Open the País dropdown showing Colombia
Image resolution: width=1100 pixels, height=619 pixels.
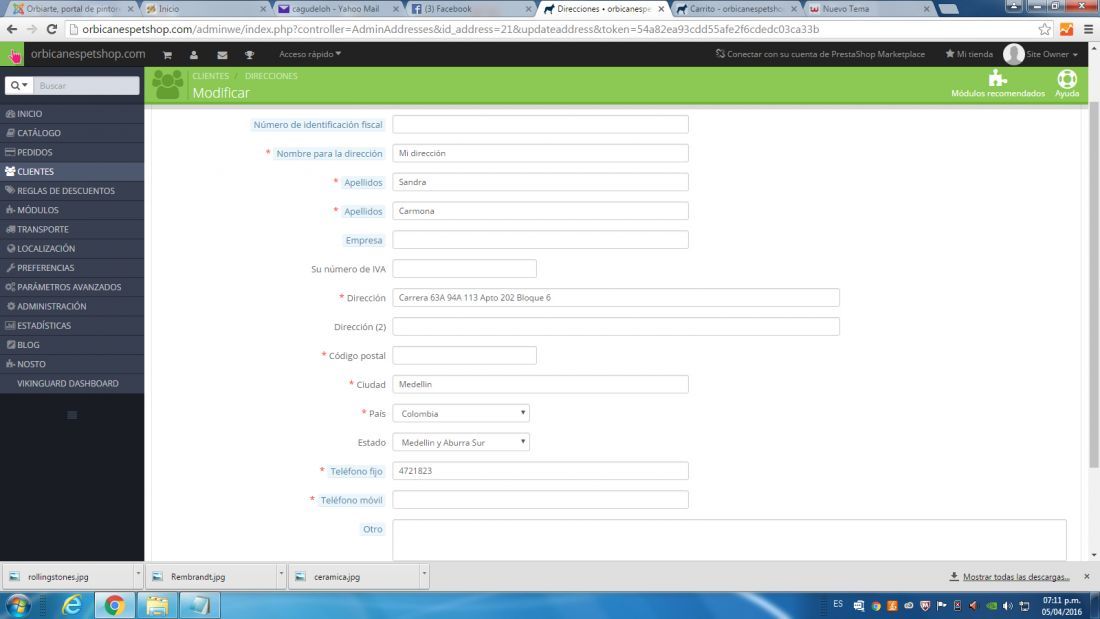pyautogui.click(x=461, y=413)
